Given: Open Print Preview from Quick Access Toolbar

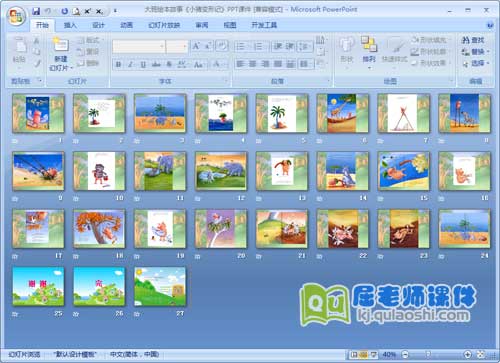Looking at the screenshot, I should tap(76, 11).
